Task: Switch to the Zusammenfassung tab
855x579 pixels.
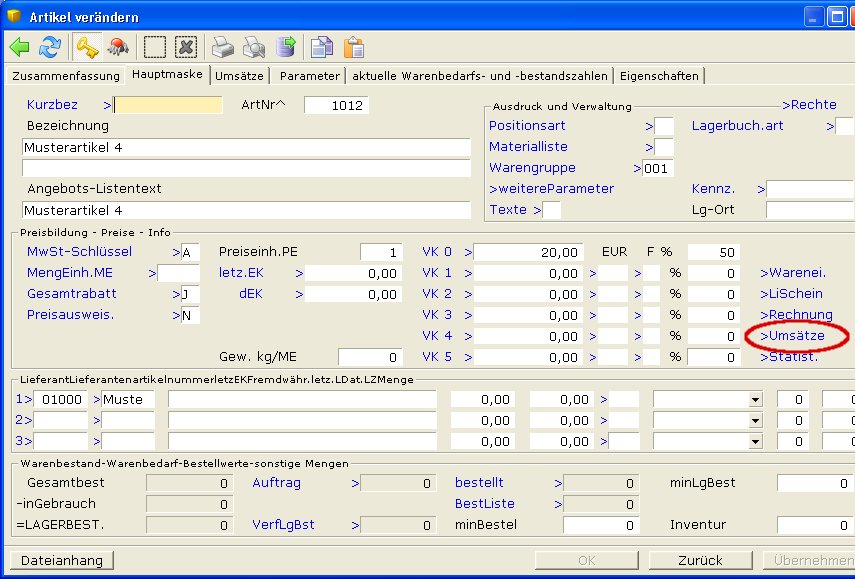Action: tap(65, 76)
